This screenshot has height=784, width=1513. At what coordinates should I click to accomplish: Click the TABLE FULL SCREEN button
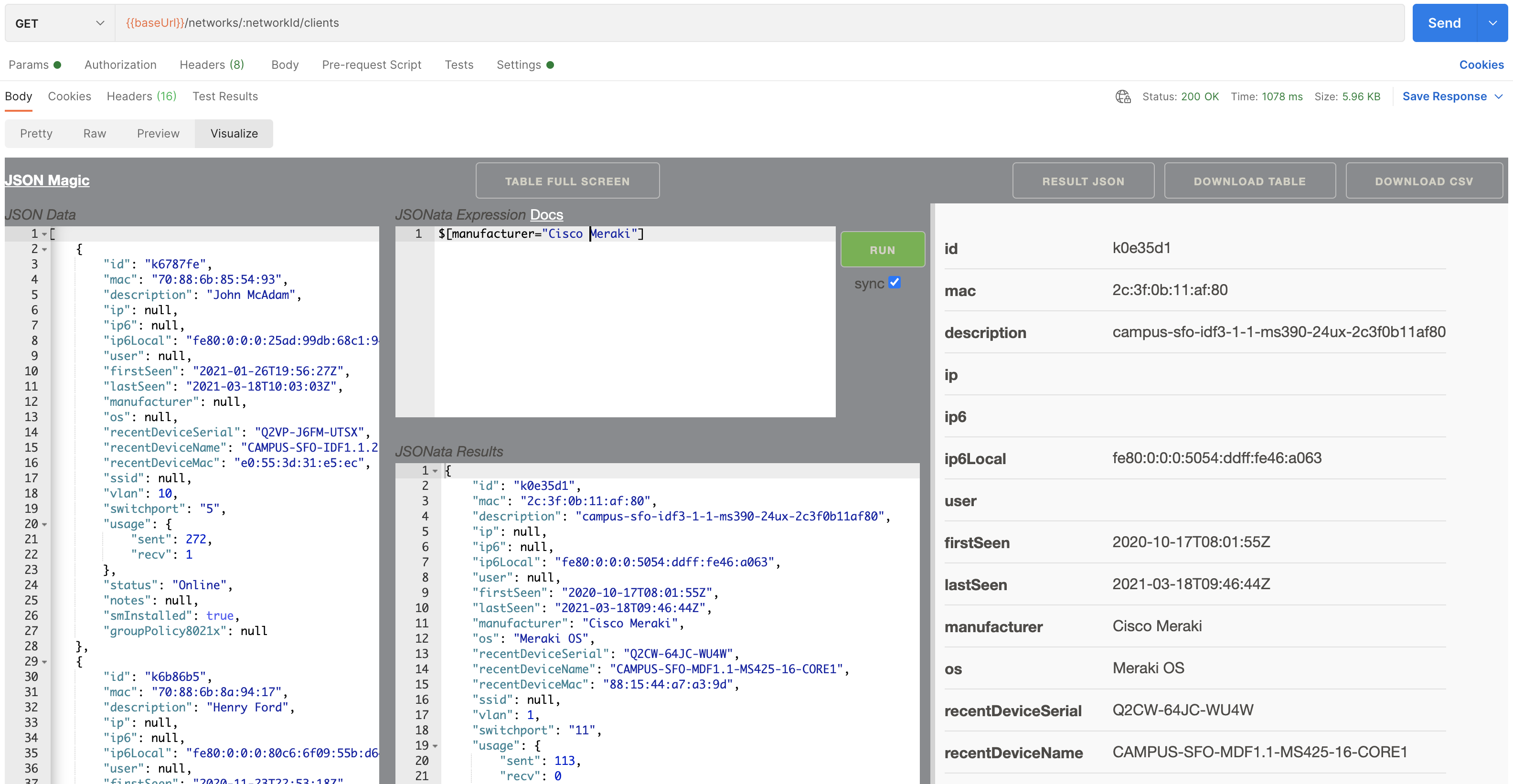(x=567, y=181)
